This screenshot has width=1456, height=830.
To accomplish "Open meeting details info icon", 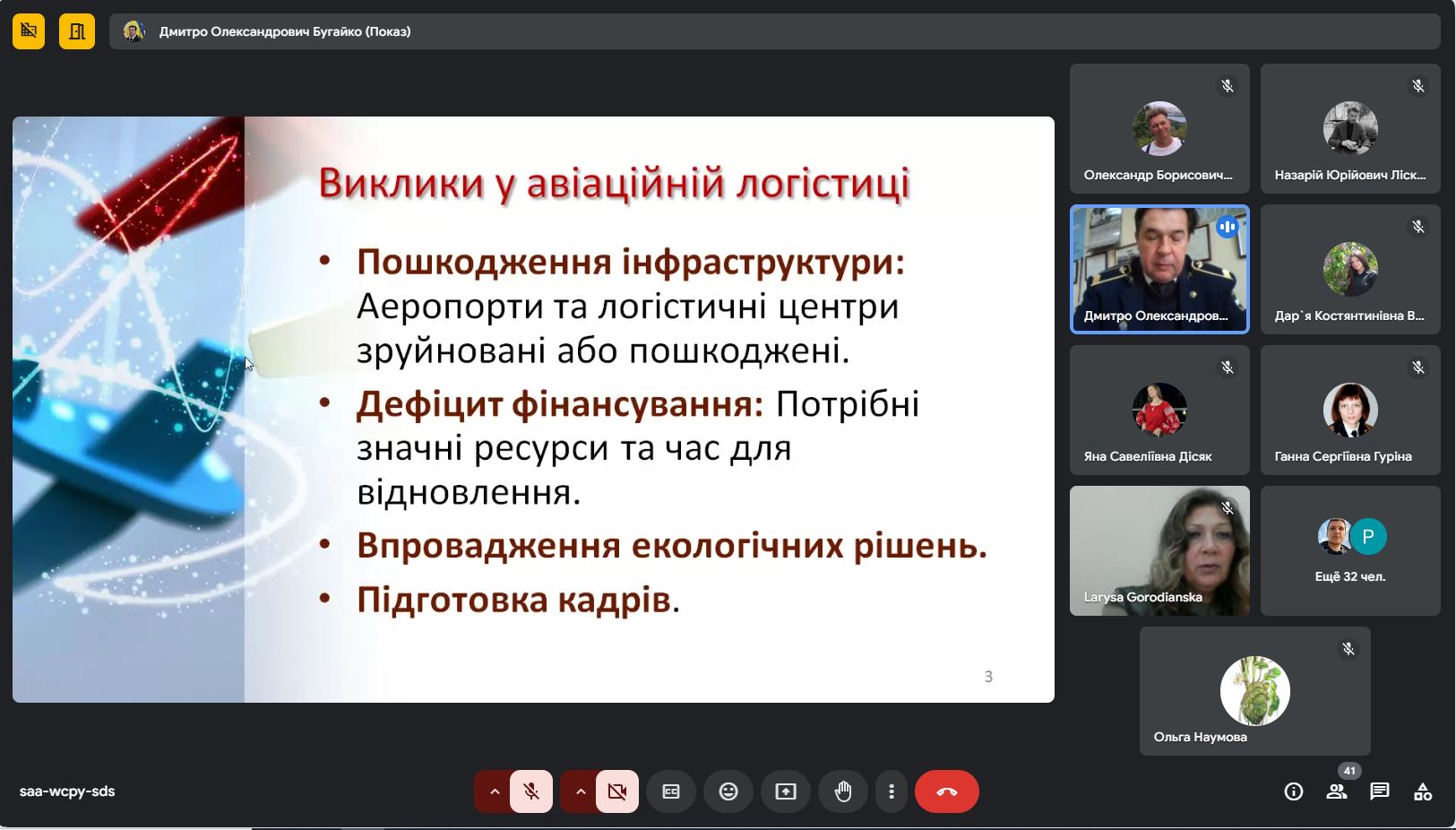I will pos(1293,791).
